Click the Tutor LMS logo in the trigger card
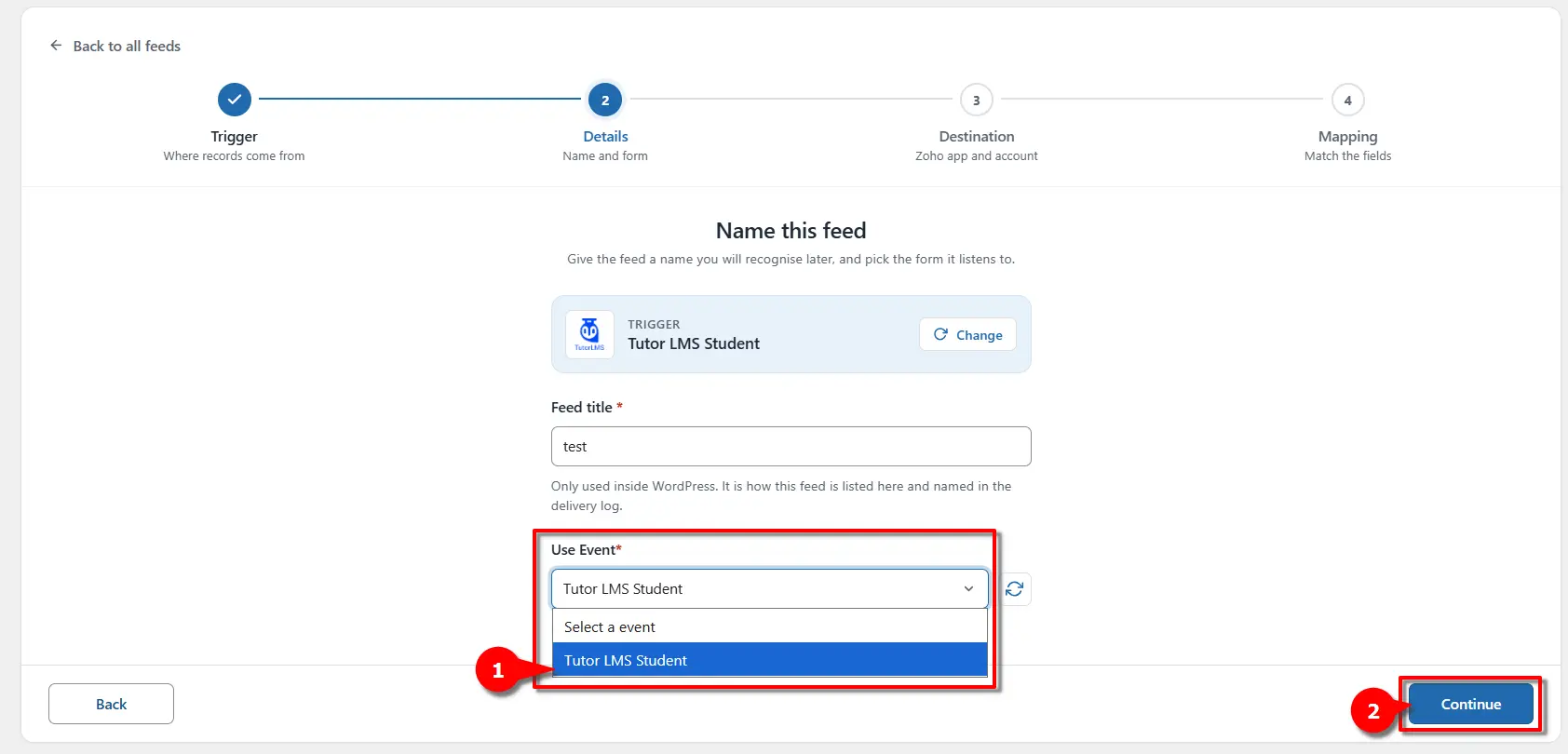 click(x=589, y=334)
